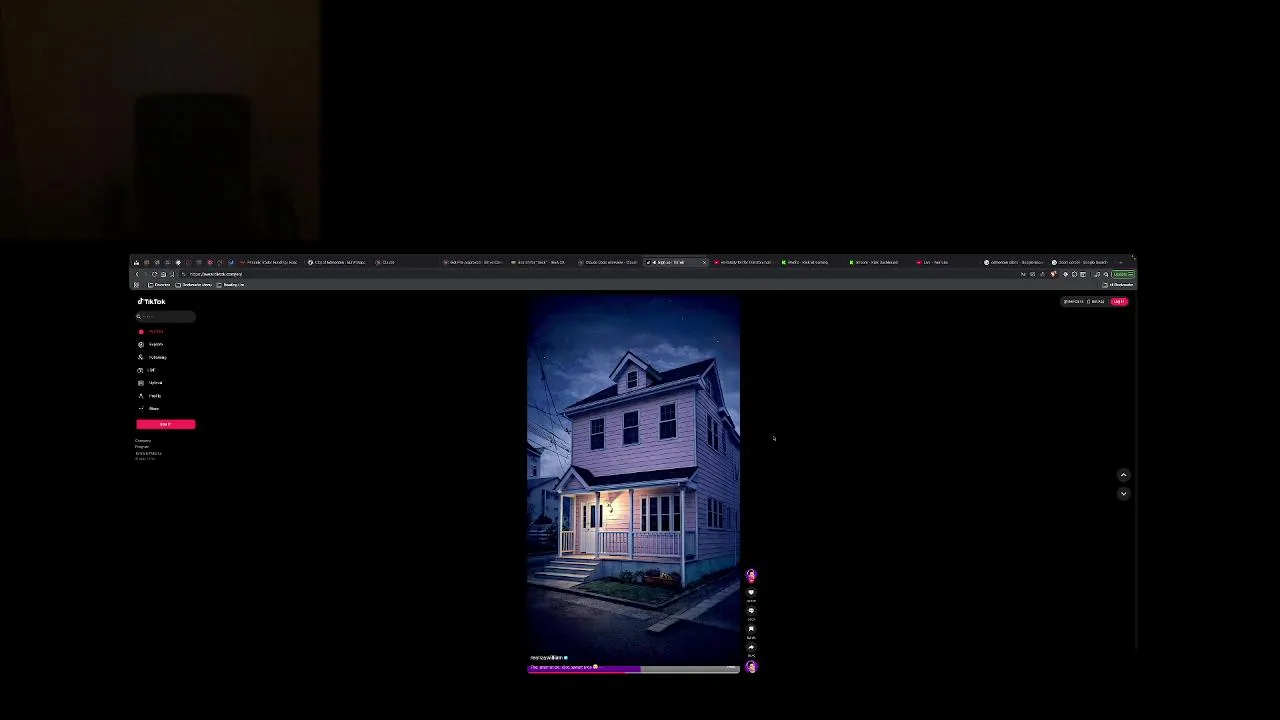The width and height of the screenshot is (1280, 720).
Task: Share the video with arrow icon
Action: (751, 647)
